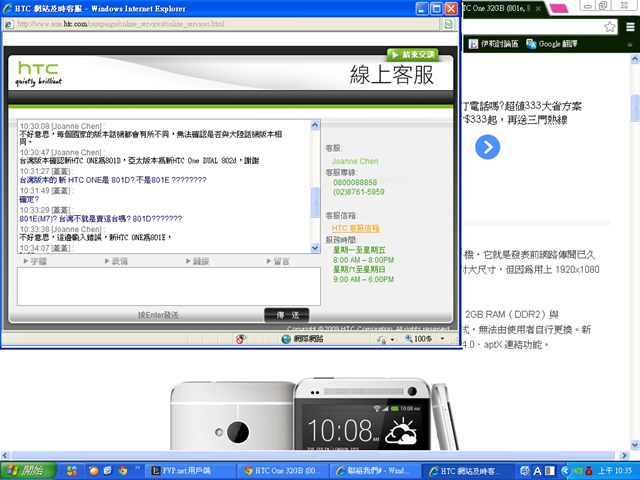
Task: Launch Chrome from the quick launch bar
Action: [x=122, y=471]
